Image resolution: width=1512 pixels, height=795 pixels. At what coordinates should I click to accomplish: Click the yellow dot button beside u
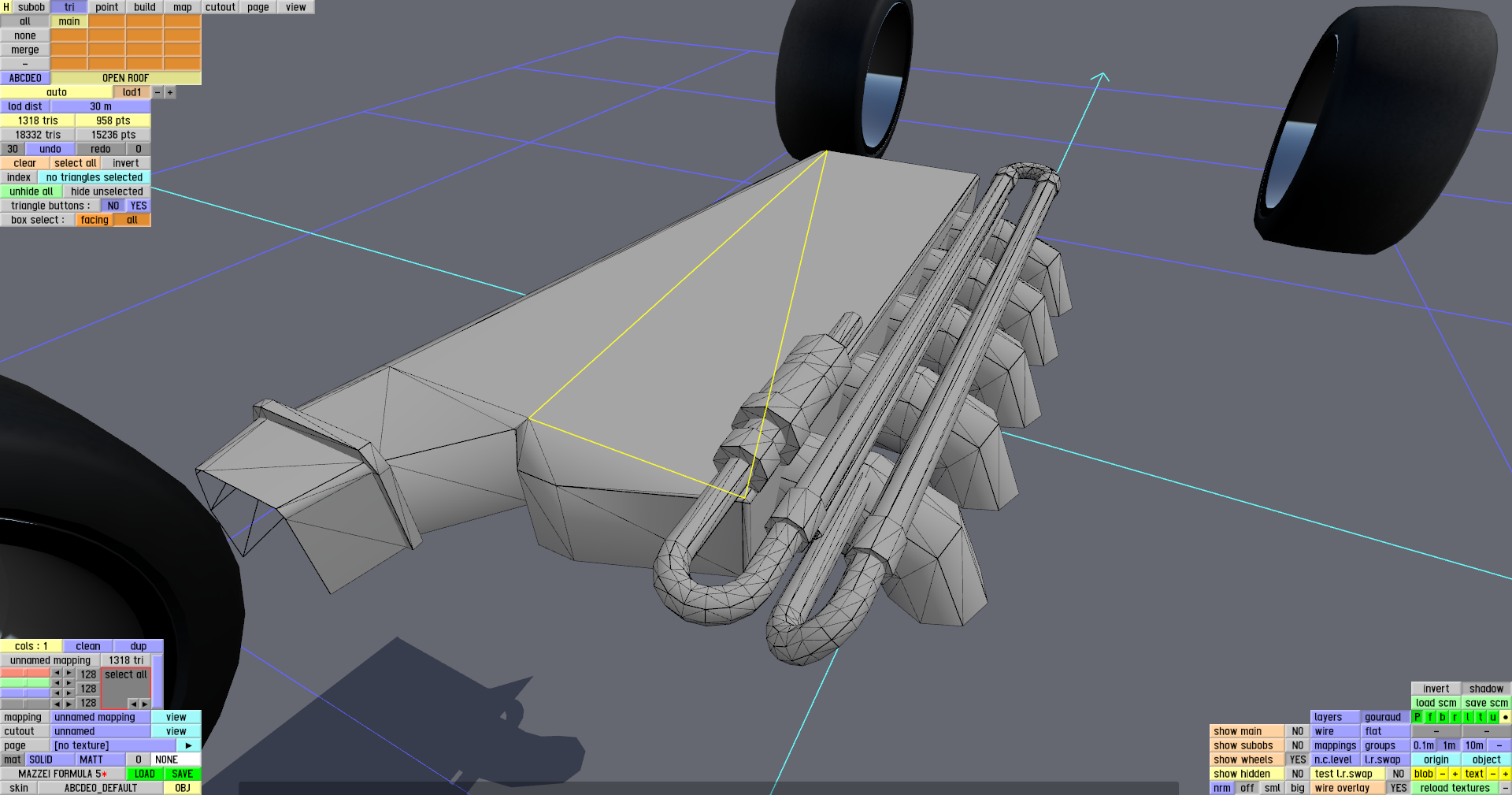coord(1506,717)
